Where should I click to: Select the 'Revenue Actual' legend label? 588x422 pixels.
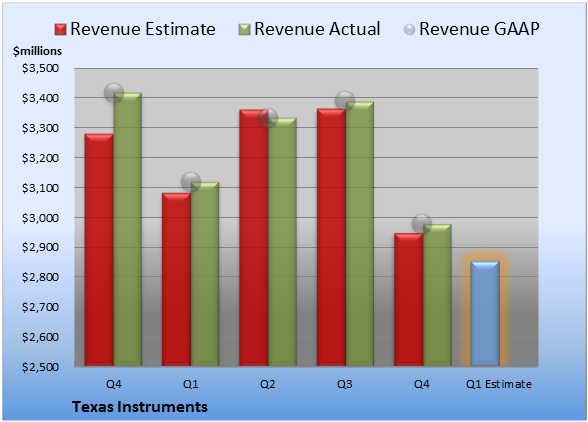coord(317,29)
